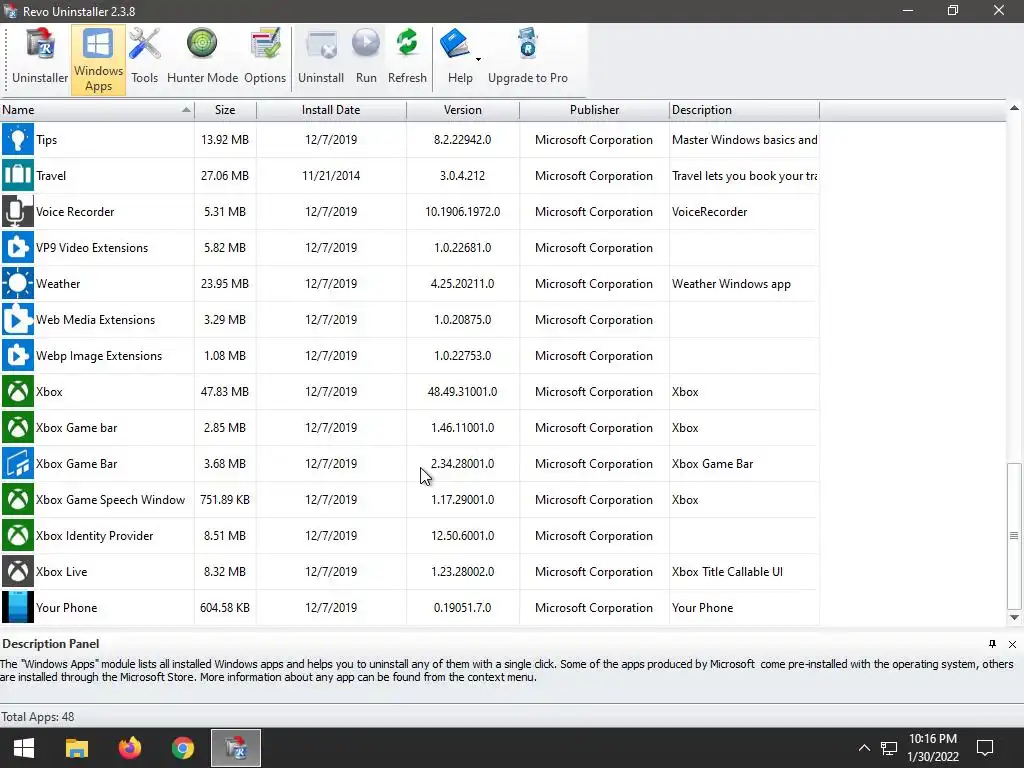1024x768 pixels.
Task: Select the VP9 Video Extensions icon
Action: (x=18, y=248)
